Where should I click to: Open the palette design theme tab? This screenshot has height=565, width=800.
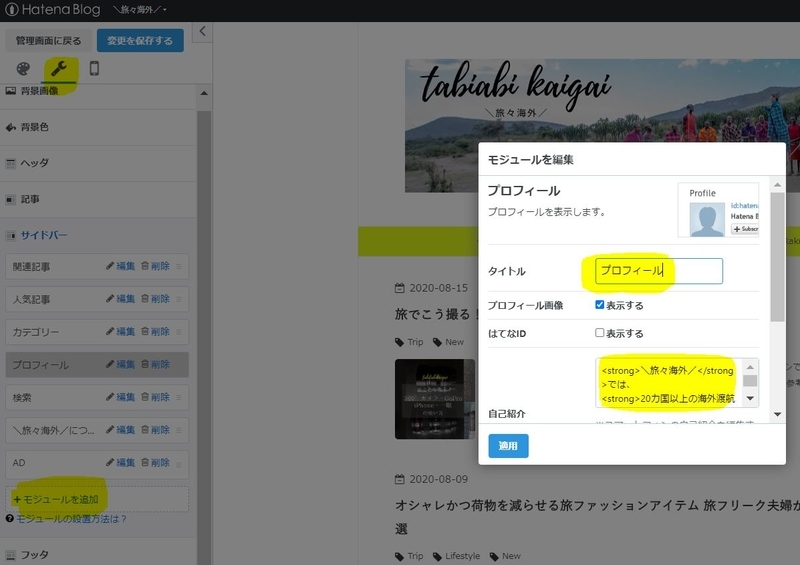click(x=23, y=68)
